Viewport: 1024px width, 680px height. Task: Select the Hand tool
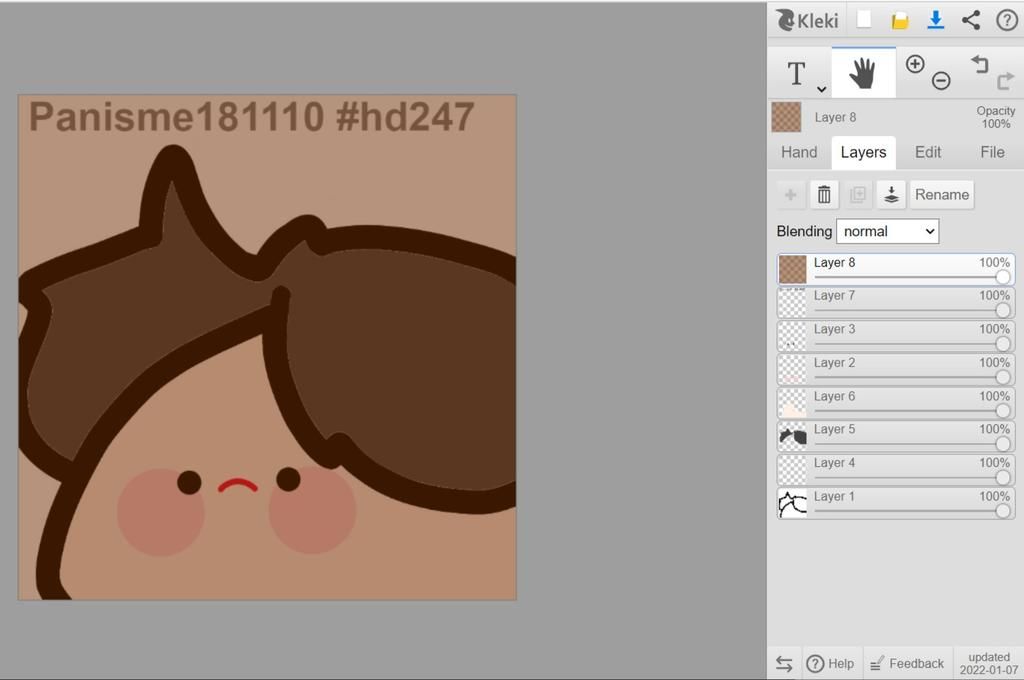pyautogui.click(x=863, y=73)
